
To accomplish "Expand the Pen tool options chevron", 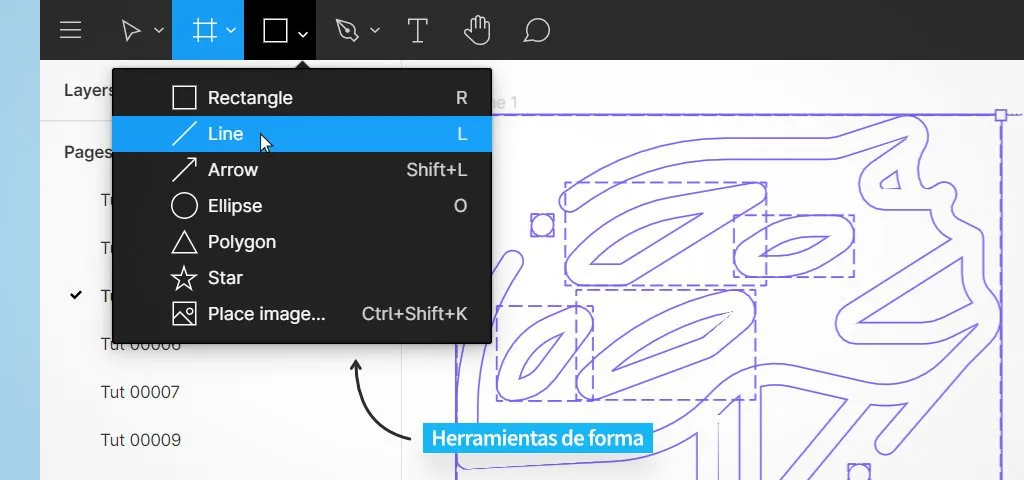I will tap(374, 30).
